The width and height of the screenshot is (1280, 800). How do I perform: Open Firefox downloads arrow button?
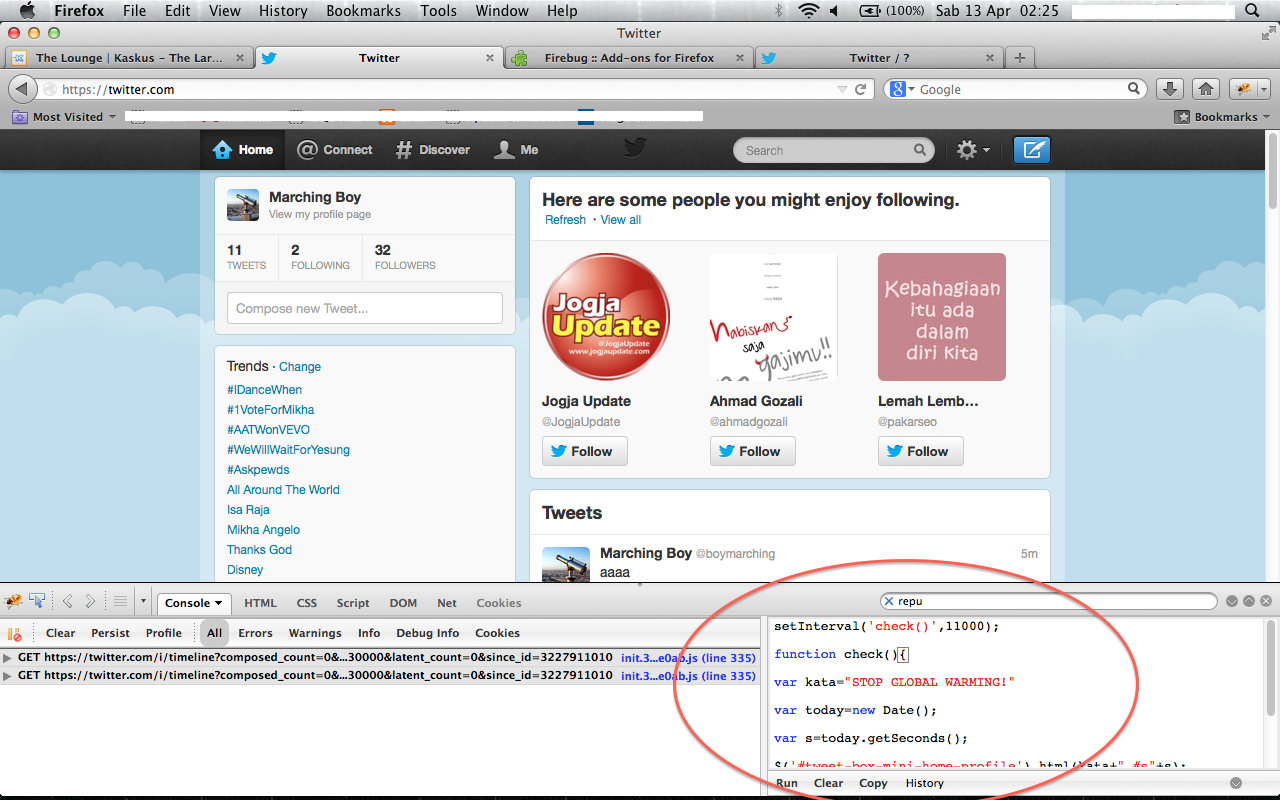coord(1171,89)
